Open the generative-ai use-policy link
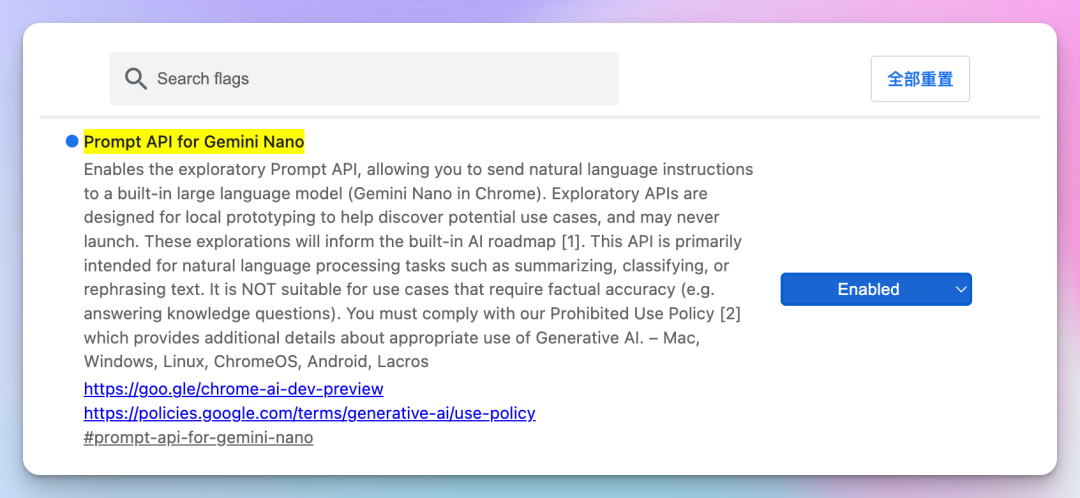 click(x=310, y=413)
